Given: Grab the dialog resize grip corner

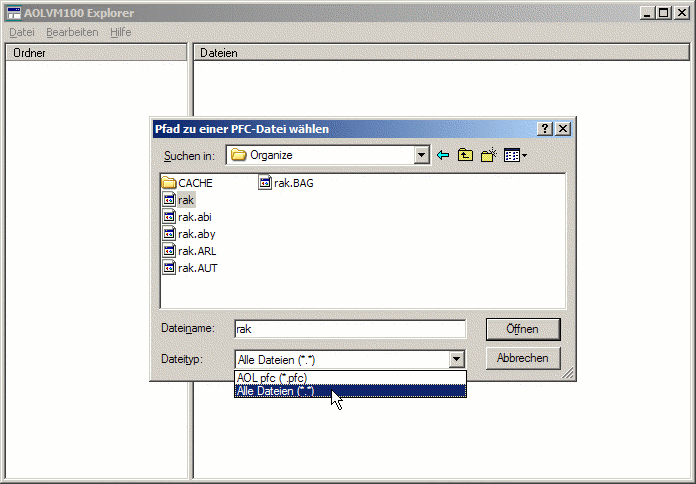Looking at the screenshot, I should (x=568, y=373).
